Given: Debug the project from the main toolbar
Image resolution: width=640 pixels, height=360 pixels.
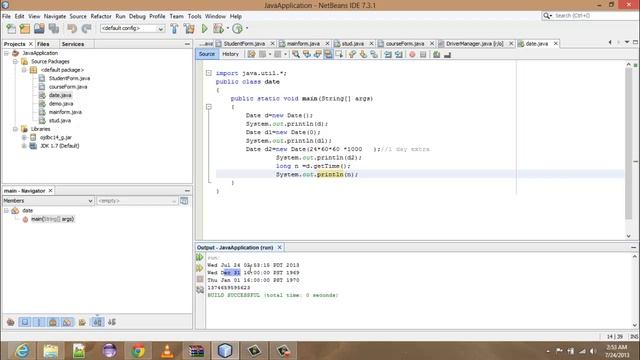Looking at the screenshot, I should click(218, 29).
